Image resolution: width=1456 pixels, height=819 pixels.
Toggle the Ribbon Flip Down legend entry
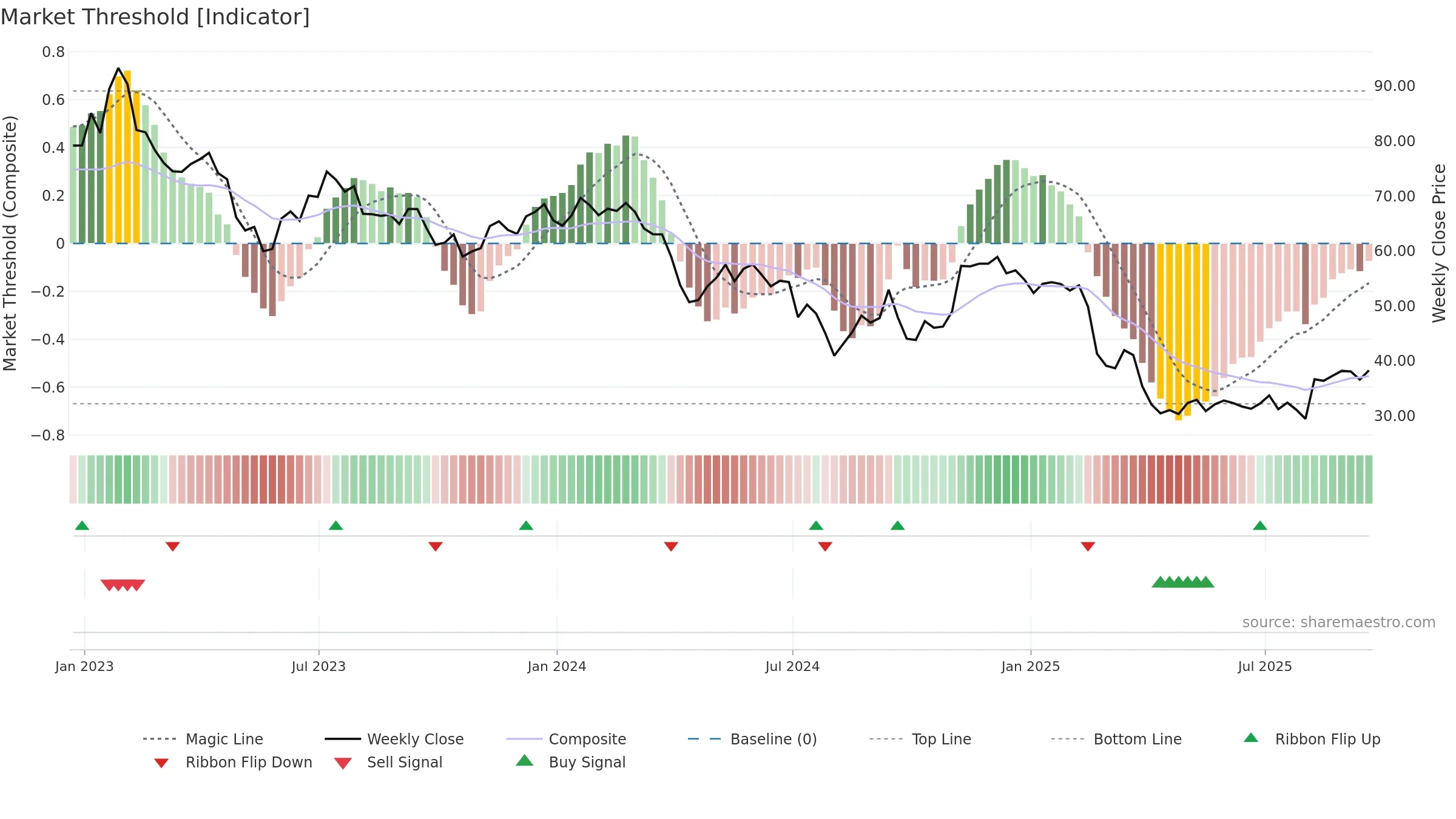click(233, 762)
